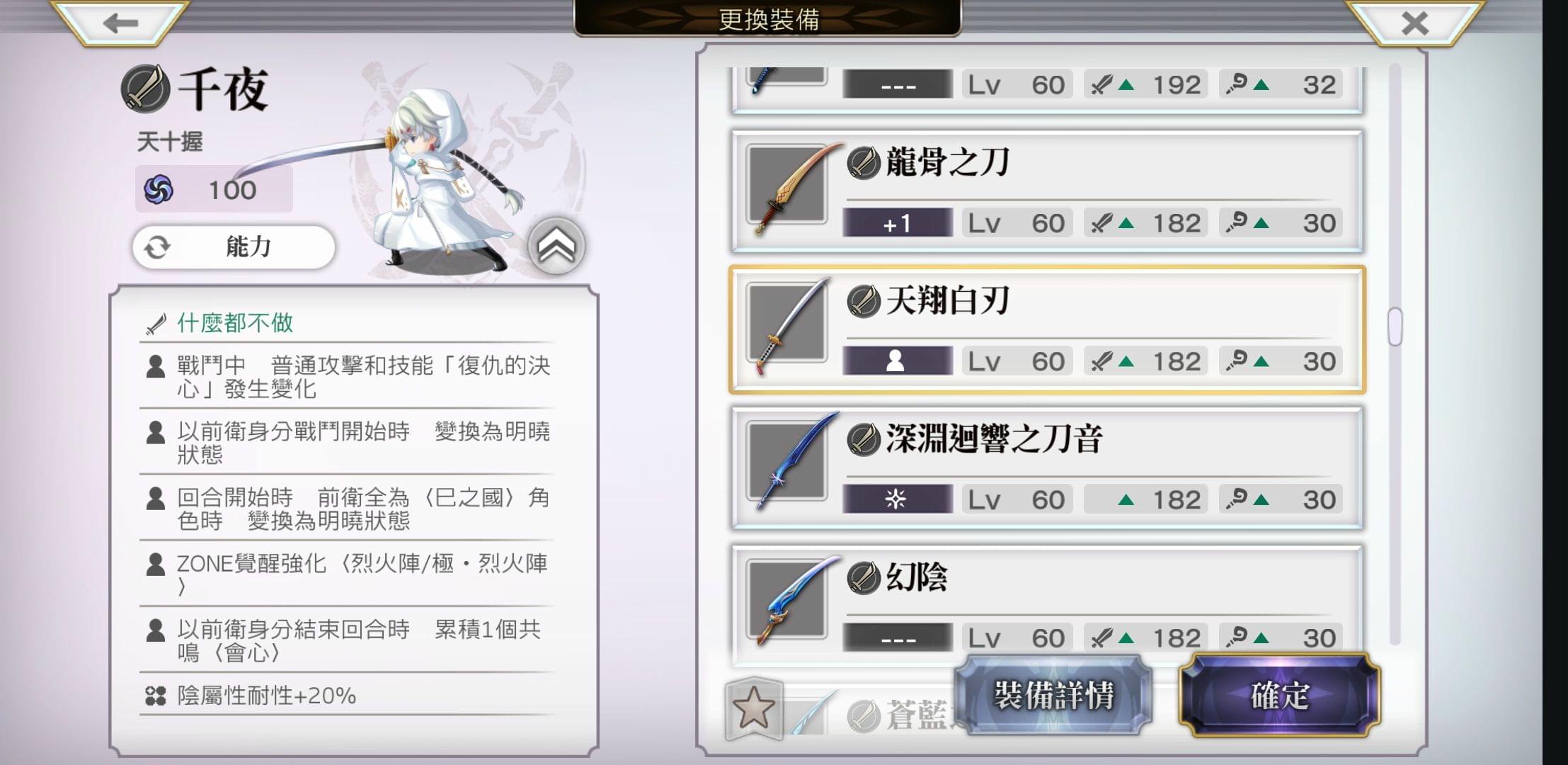
Task: Click the 什麼都不做 skill row
Action: (347, 323)
